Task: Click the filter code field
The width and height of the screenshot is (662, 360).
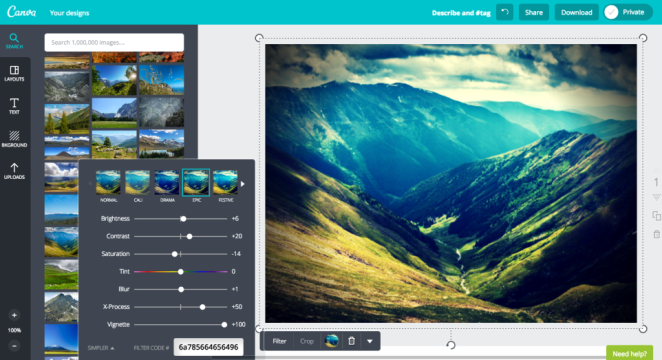Action: (209, 347)
